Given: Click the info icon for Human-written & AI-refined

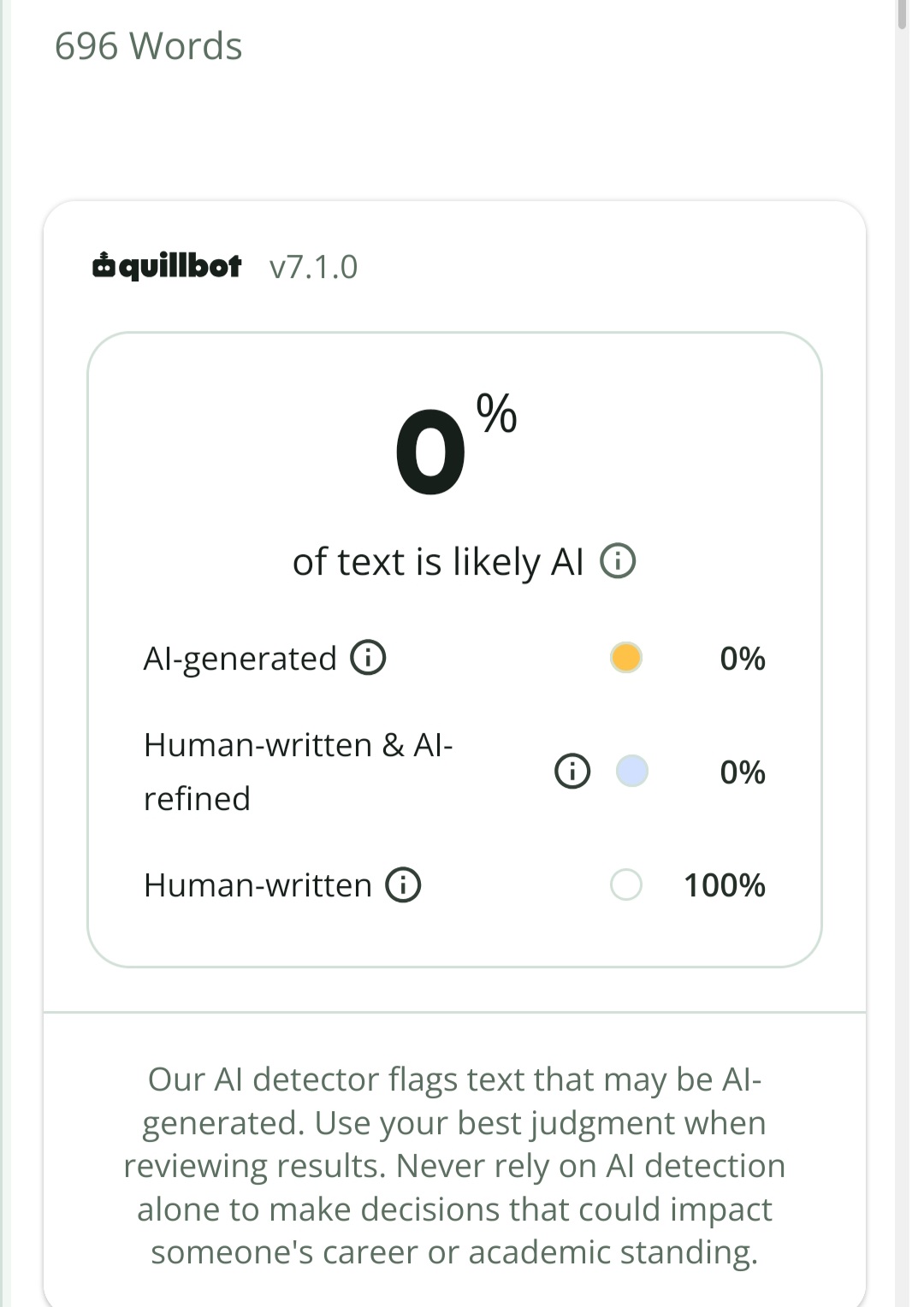Looking at the screenshot, I should coord(572,771).
